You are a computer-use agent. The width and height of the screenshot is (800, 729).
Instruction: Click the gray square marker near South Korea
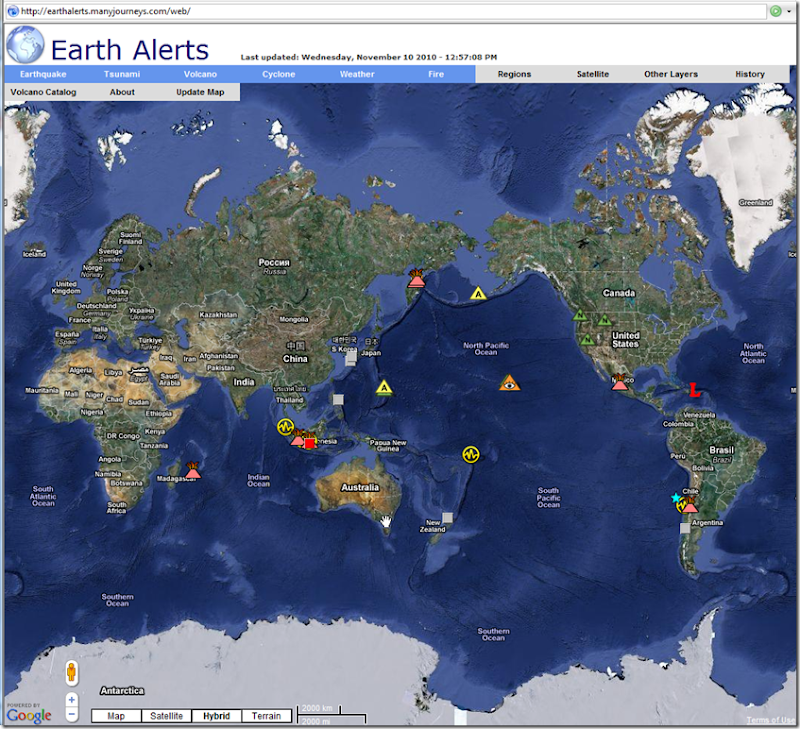351,359
